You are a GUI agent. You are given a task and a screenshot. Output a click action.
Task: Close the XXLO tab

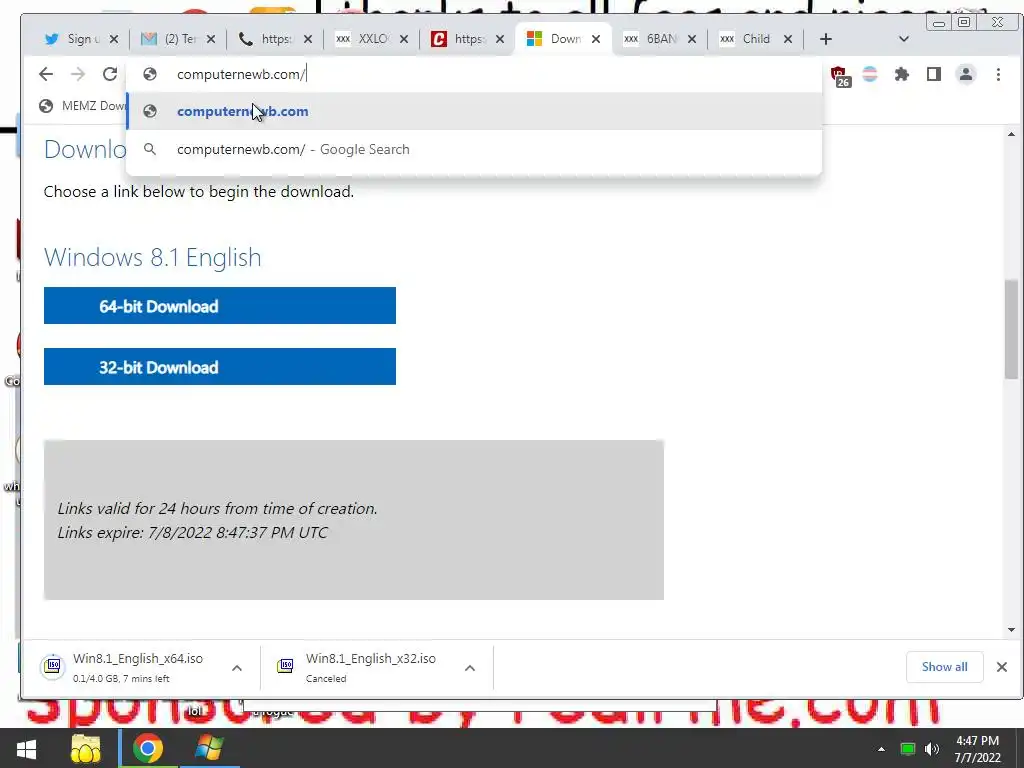click(x=404, y=39)
